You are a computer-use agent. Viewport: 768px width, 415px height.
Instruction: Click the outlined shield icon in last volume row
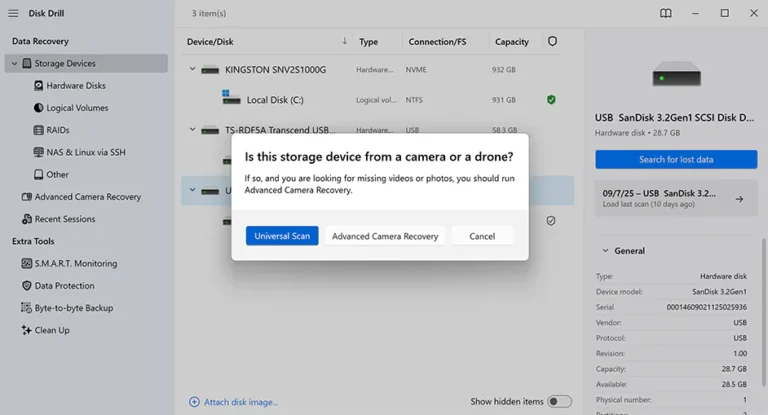[551, 221]
